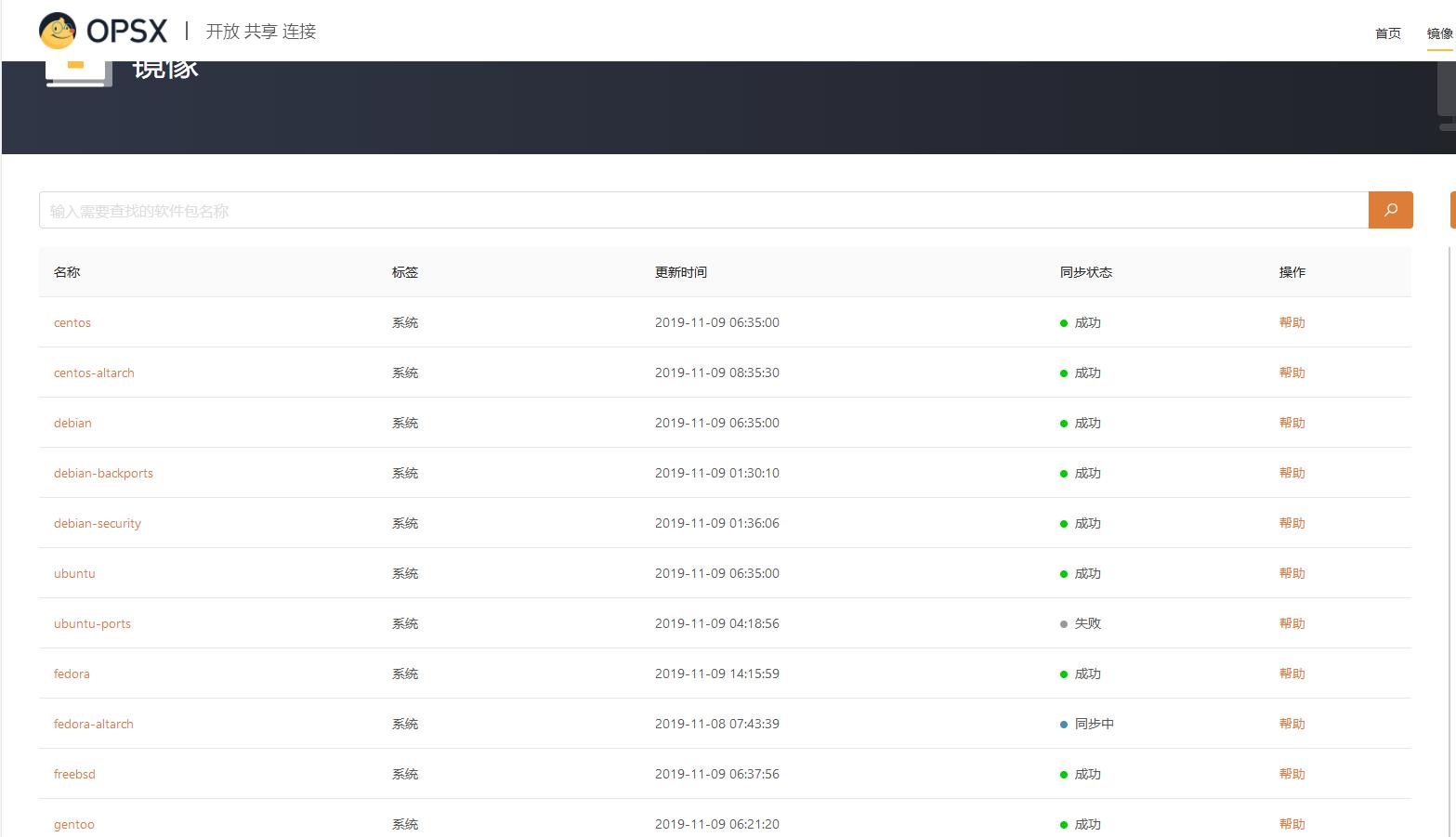Image resolution: width=1456 pixels, height=837 pixels.
Task: Click 帮助 link in the freebsd row
Action: point(1292,775)
